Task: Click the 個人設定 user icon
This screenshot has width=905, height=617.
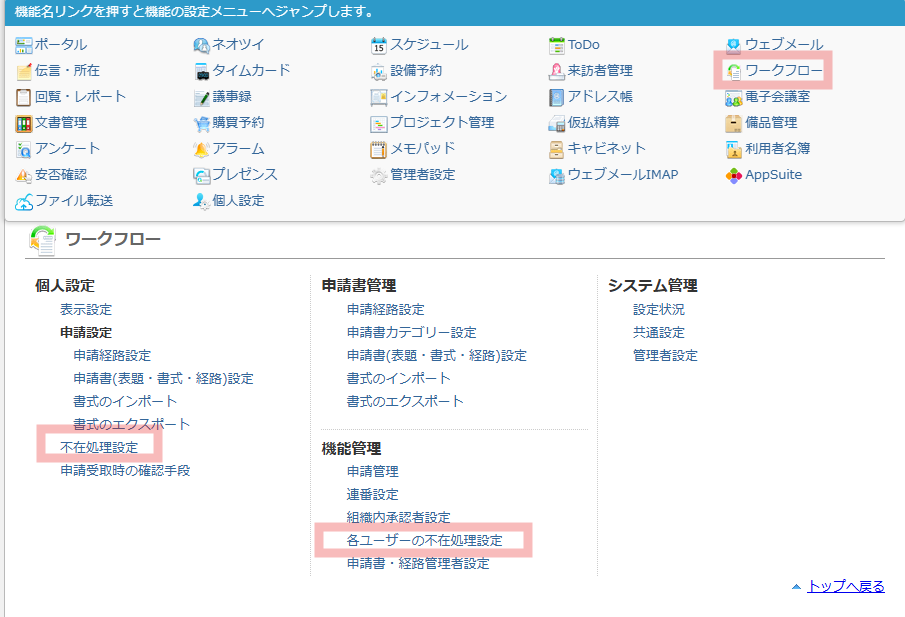Action: pyautogui.click(x=201, y=201)
